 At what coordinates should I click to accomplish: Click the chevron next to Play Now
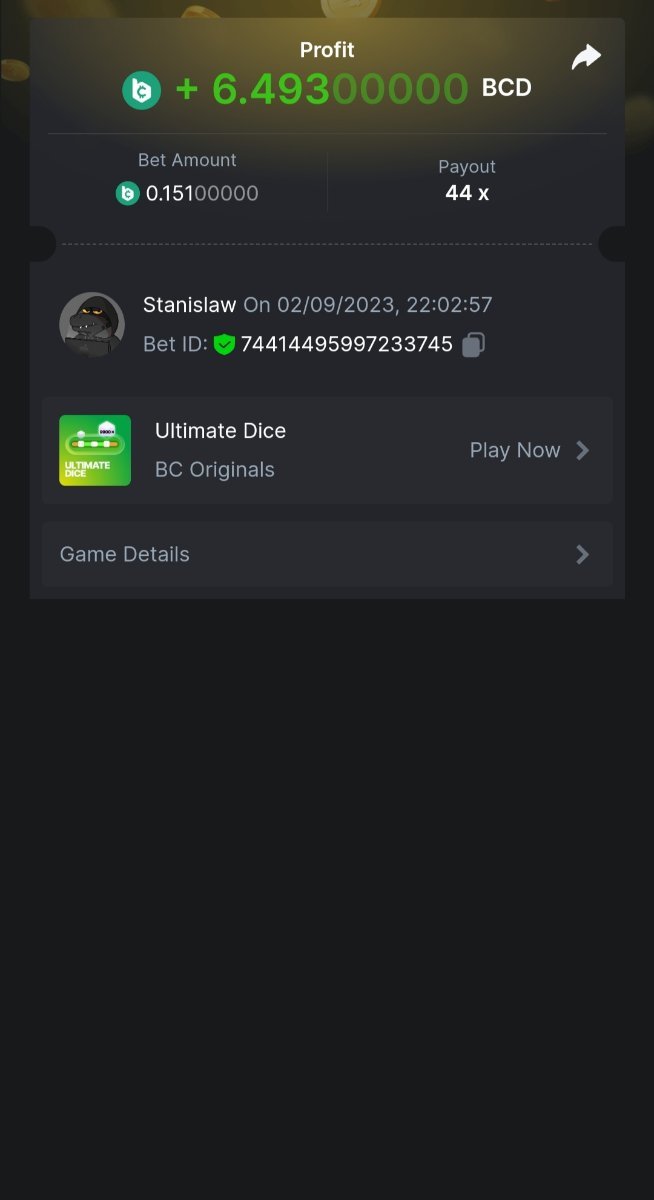pyautogui.click(x=583, y=450)
